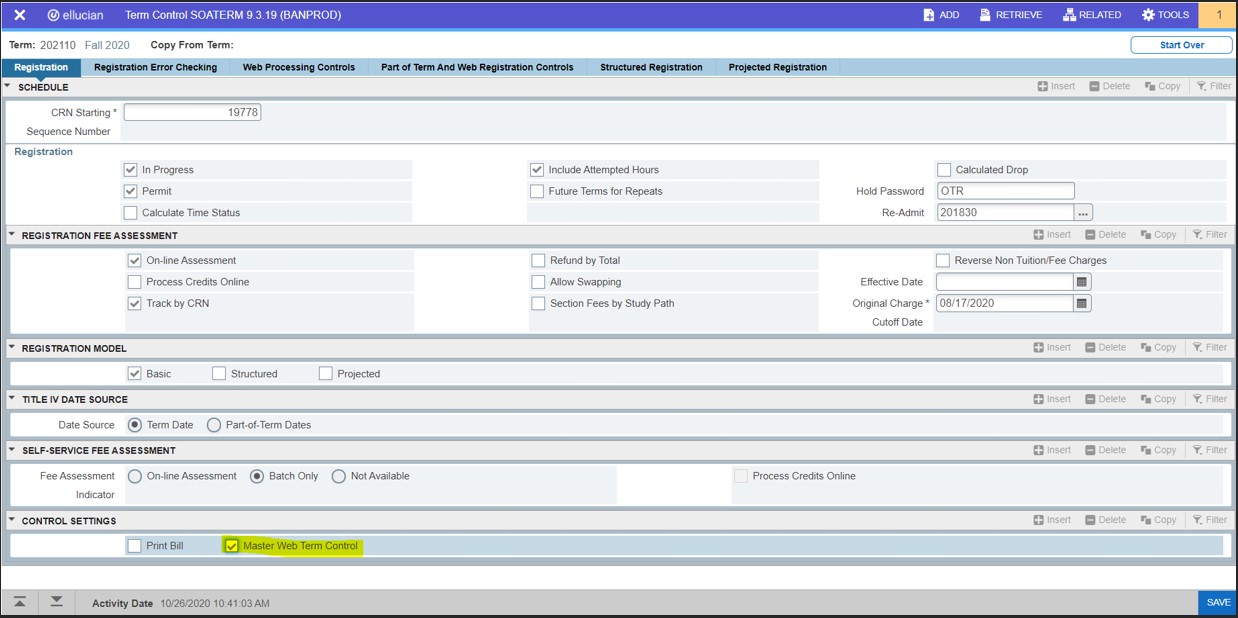Switch to Registration Error Checking tab
This screenshot has width=1238, height=618.
point(155,67)
